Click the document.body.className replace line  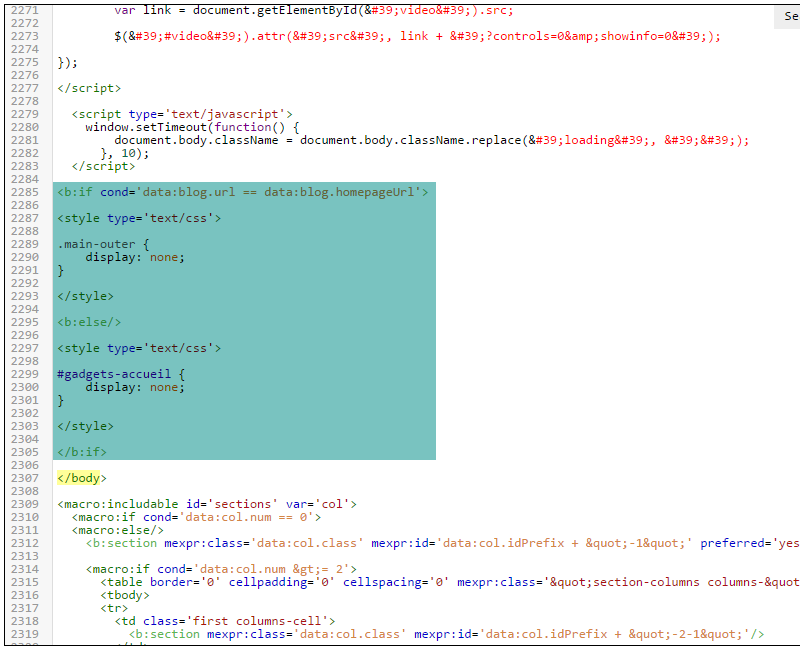(x=432, y=140)
